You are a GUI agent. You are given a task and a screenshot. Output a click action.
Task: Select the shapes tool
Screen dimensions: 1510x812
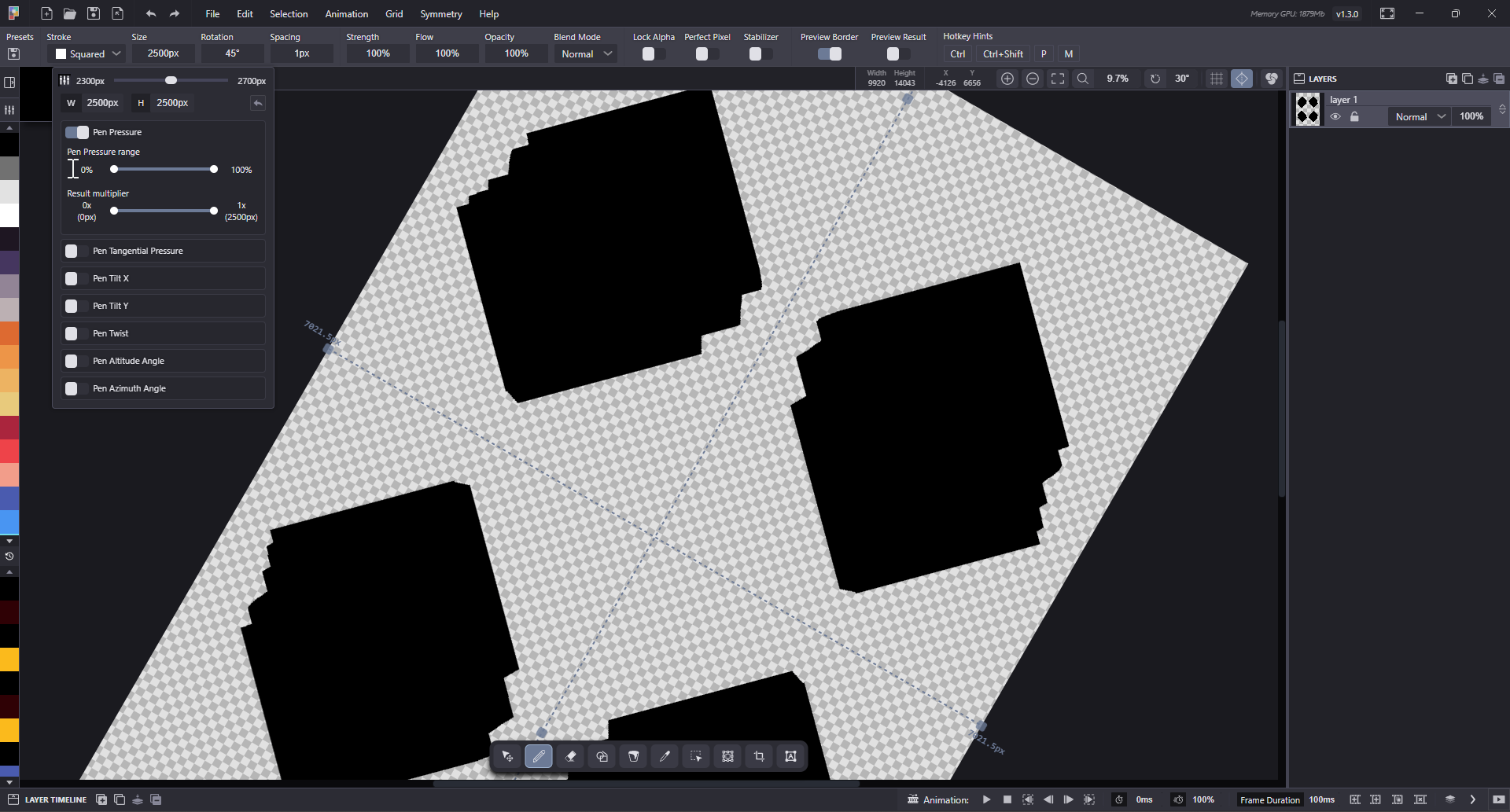[602, 756]
